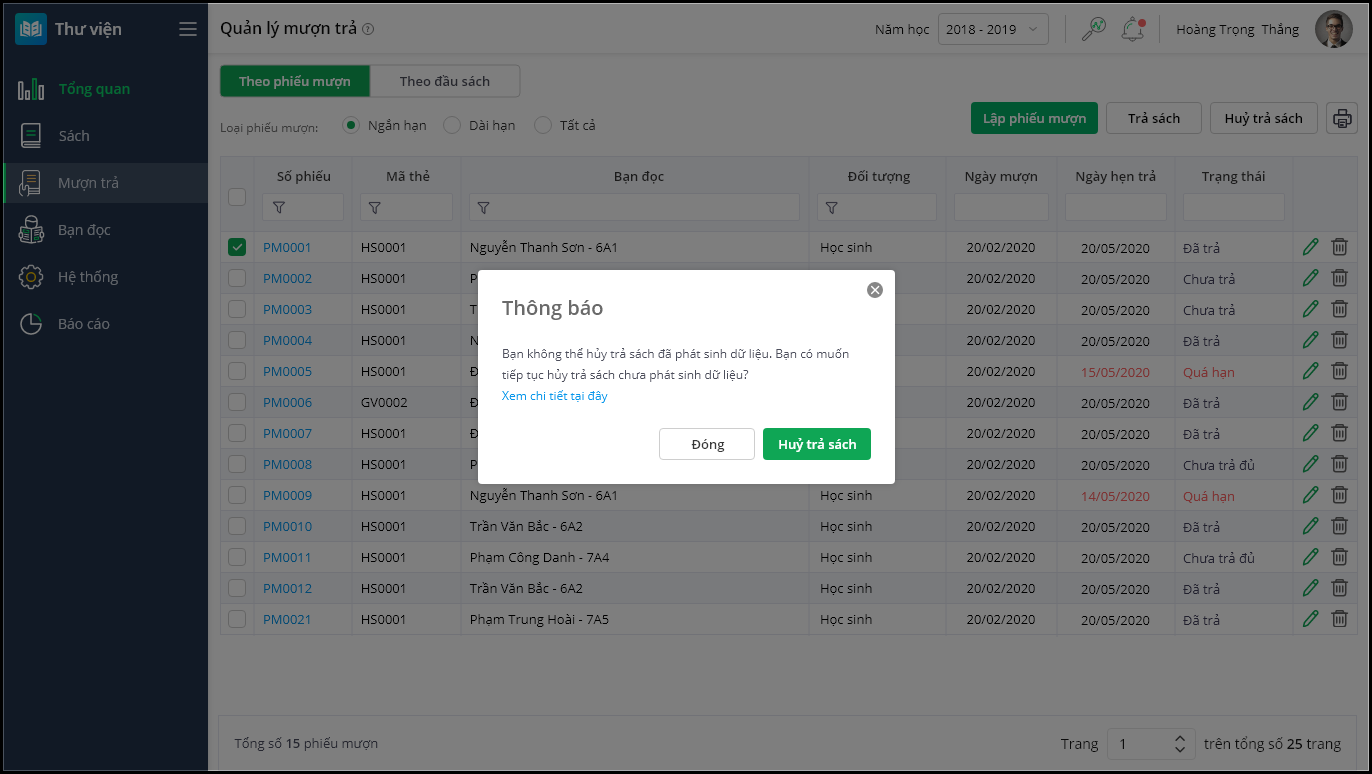Click the search magnifier icon in header
The width and height of the screenshot is (1372, 774).
point(1093,29)
